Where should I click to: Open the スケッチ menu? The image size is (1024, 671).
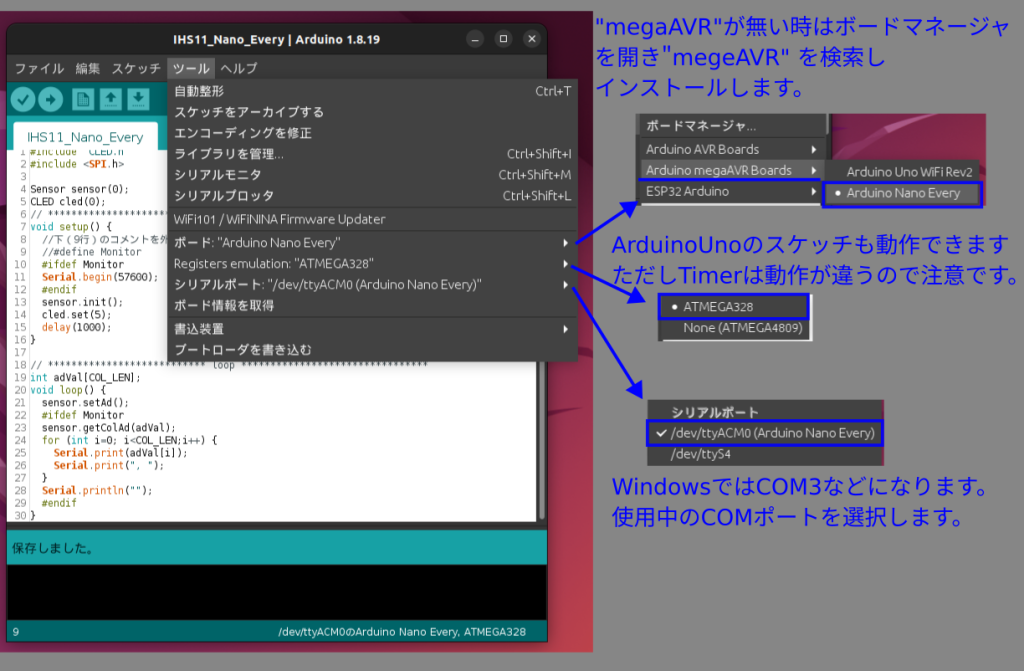136,69
